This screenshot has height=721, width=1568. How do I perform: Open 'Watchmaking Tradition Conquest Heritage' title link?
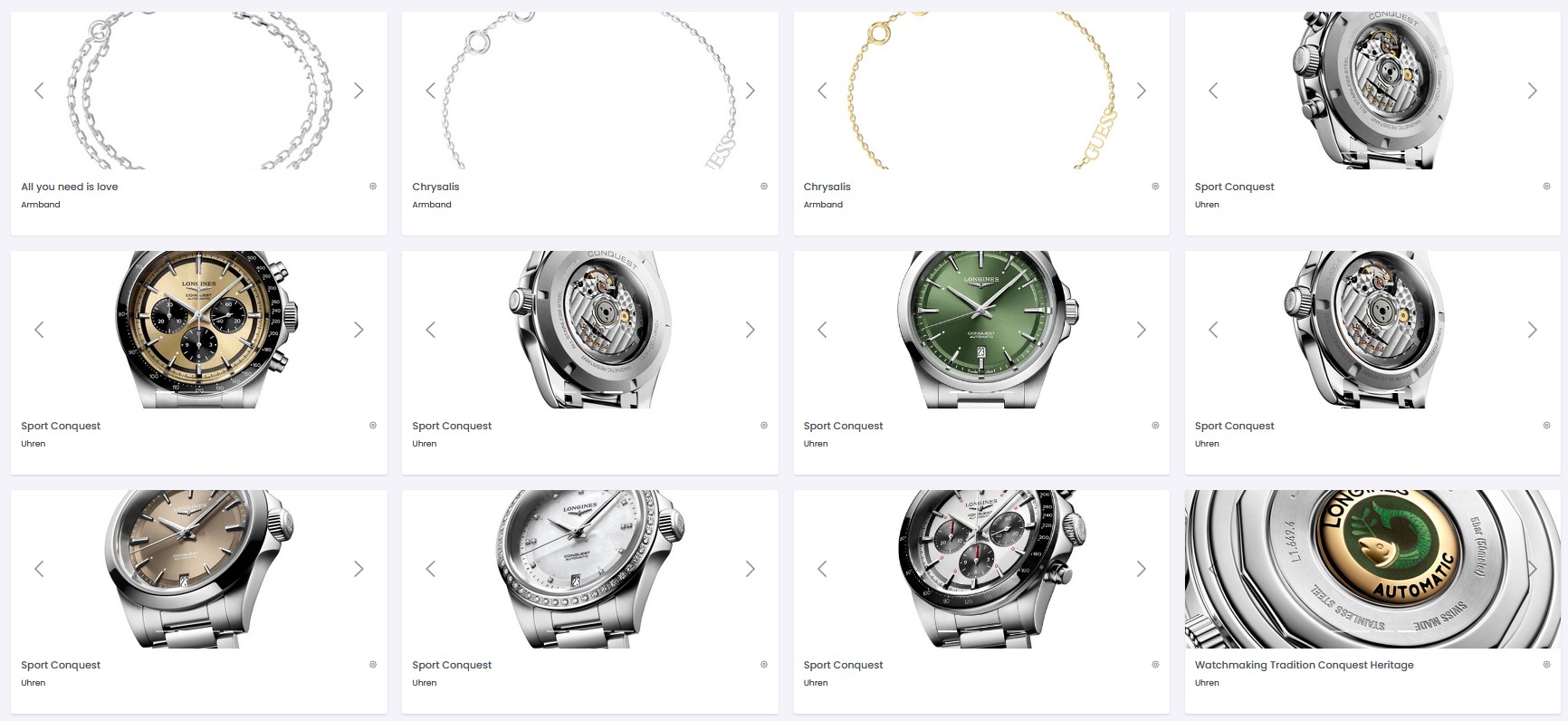(x=1304, y=665)
